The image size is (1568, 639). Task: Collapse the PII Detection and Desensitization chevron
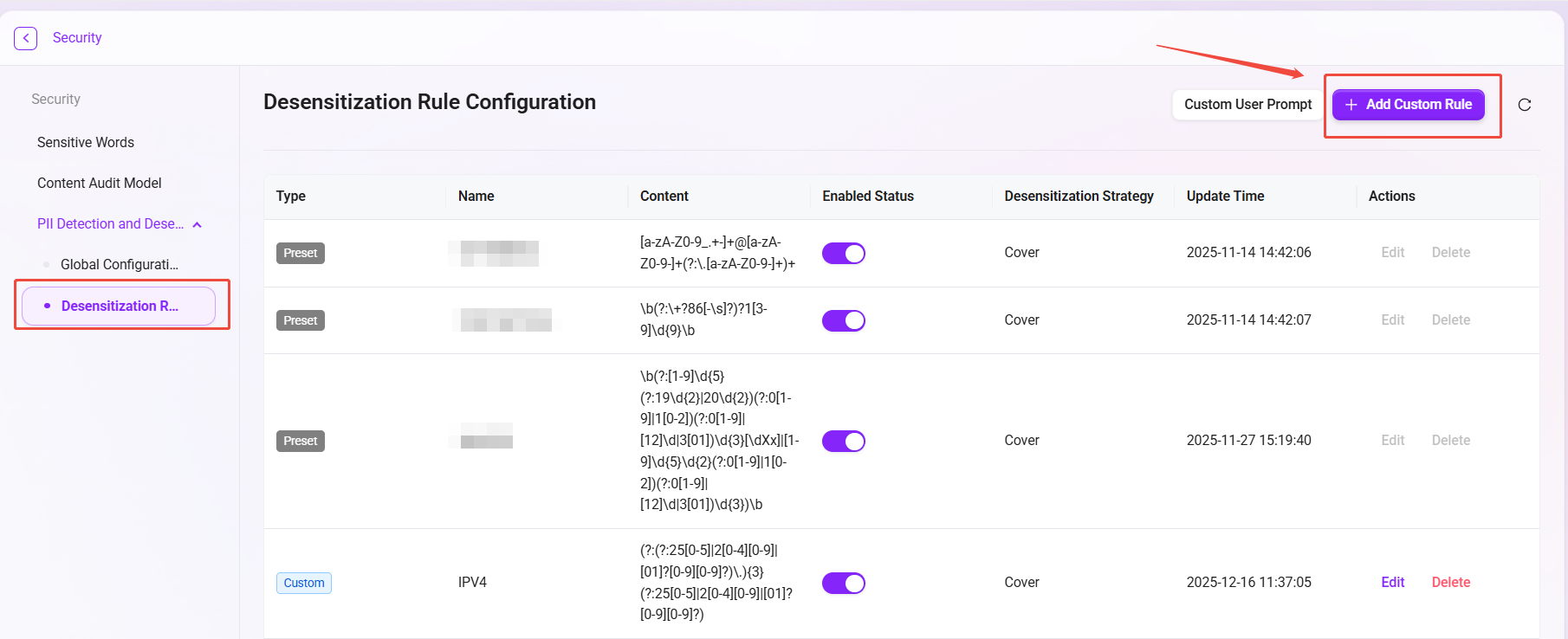(x=198, y=225)
